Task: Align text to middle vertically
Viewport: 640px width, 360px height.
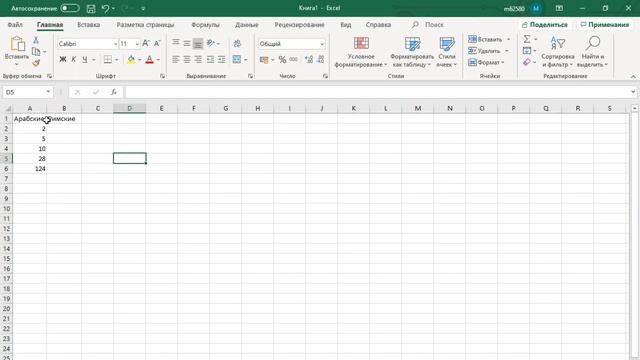Action: click(x=187, y=43)
